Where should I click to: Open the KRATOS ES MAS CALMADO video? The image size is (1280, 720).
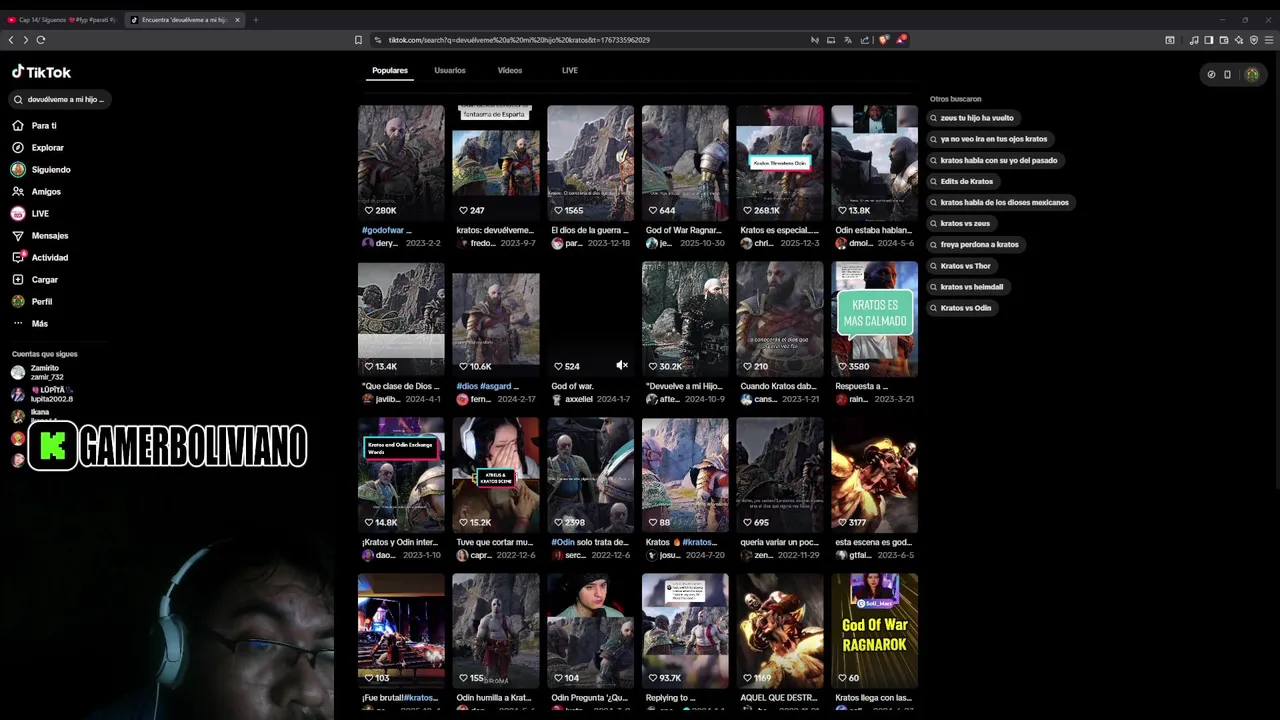coord(875,318)
